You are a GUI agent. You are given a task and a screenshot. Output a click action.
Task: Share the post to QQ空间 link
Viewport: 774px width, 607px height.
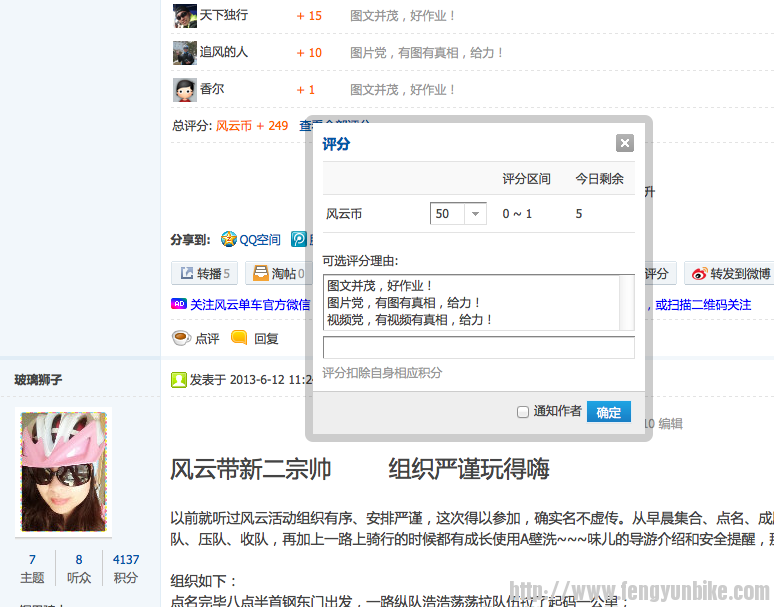260,240
